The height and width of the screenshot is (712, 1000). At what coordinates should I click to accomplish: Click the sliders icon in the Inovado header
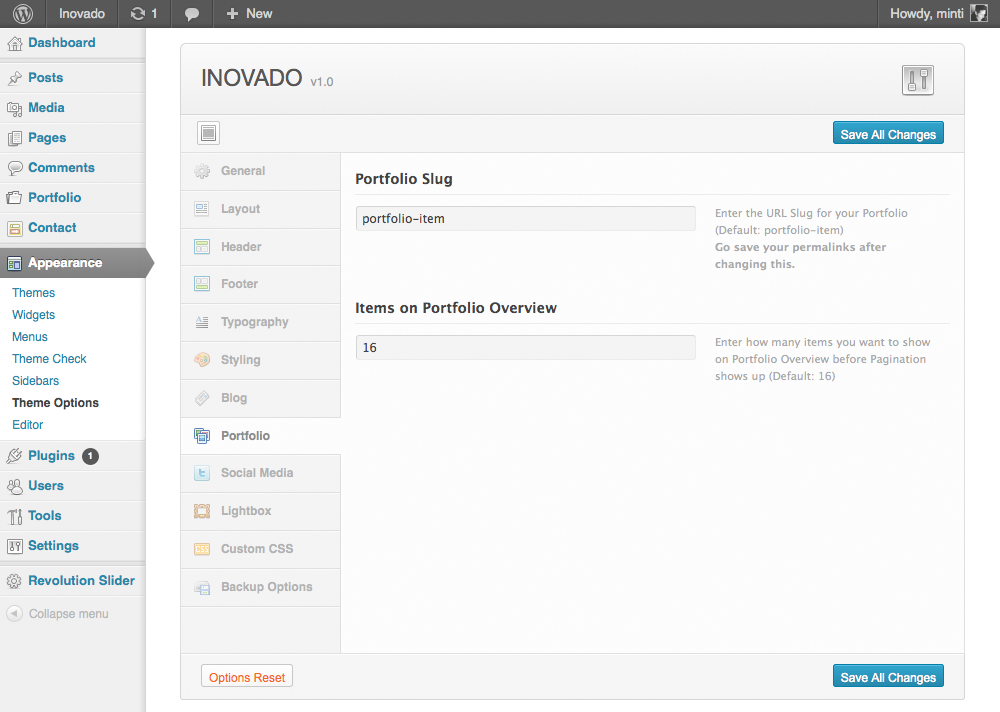click(917, 80)
